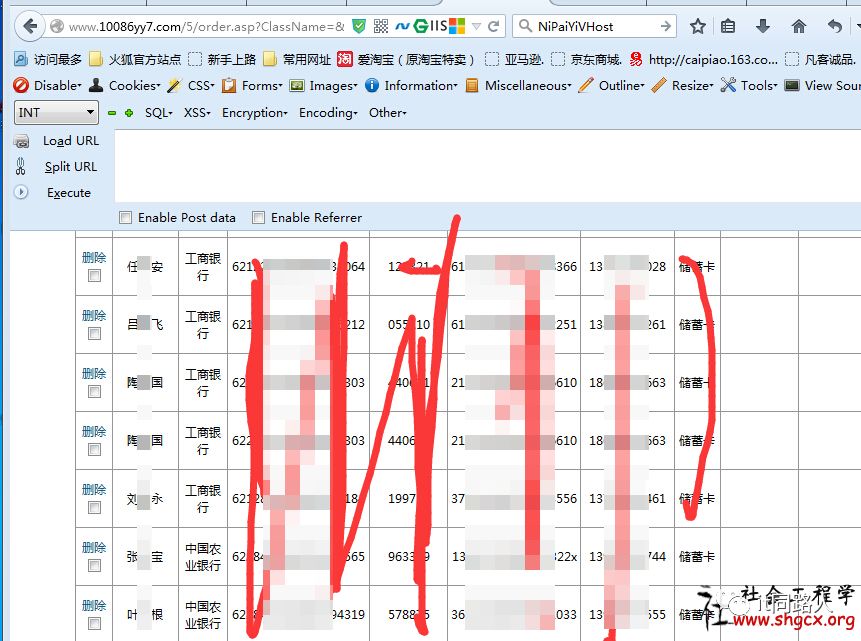Bookmark this page with the star icon

coord(698,26)
